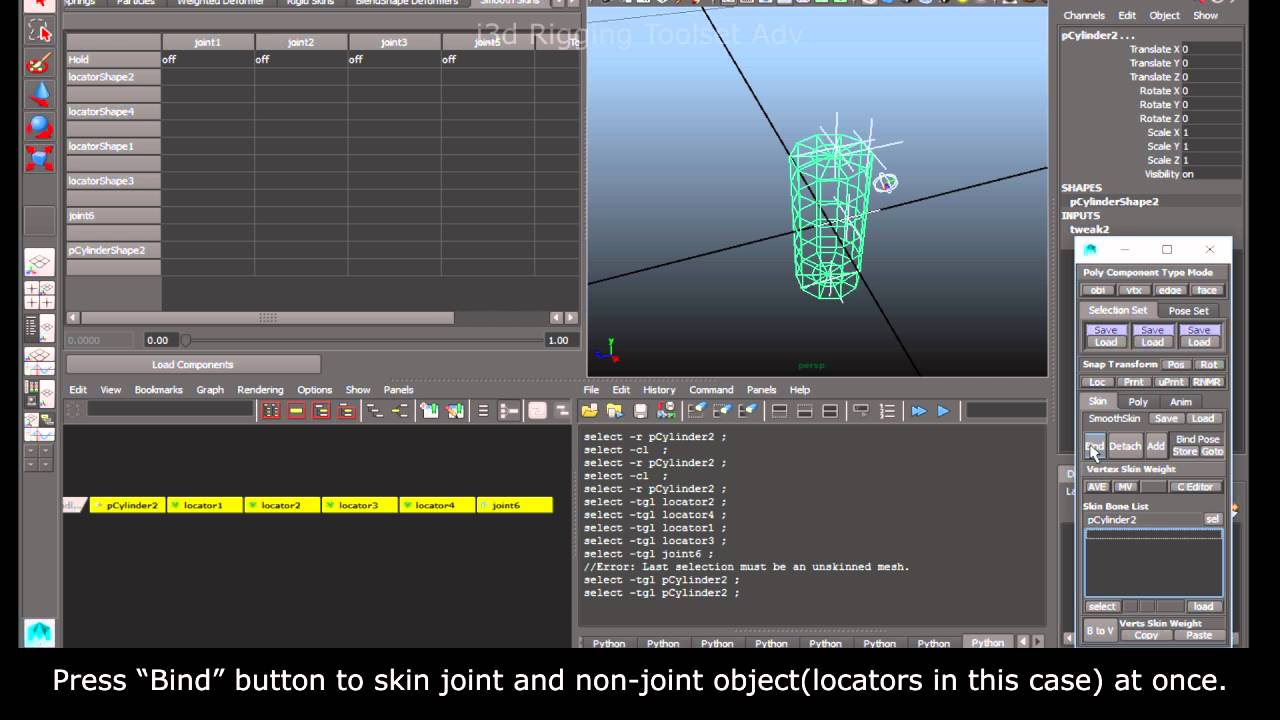Switch to the Pose Set tab
1280x720 pixels.
pyautogui.click(x=1188, y=310)
